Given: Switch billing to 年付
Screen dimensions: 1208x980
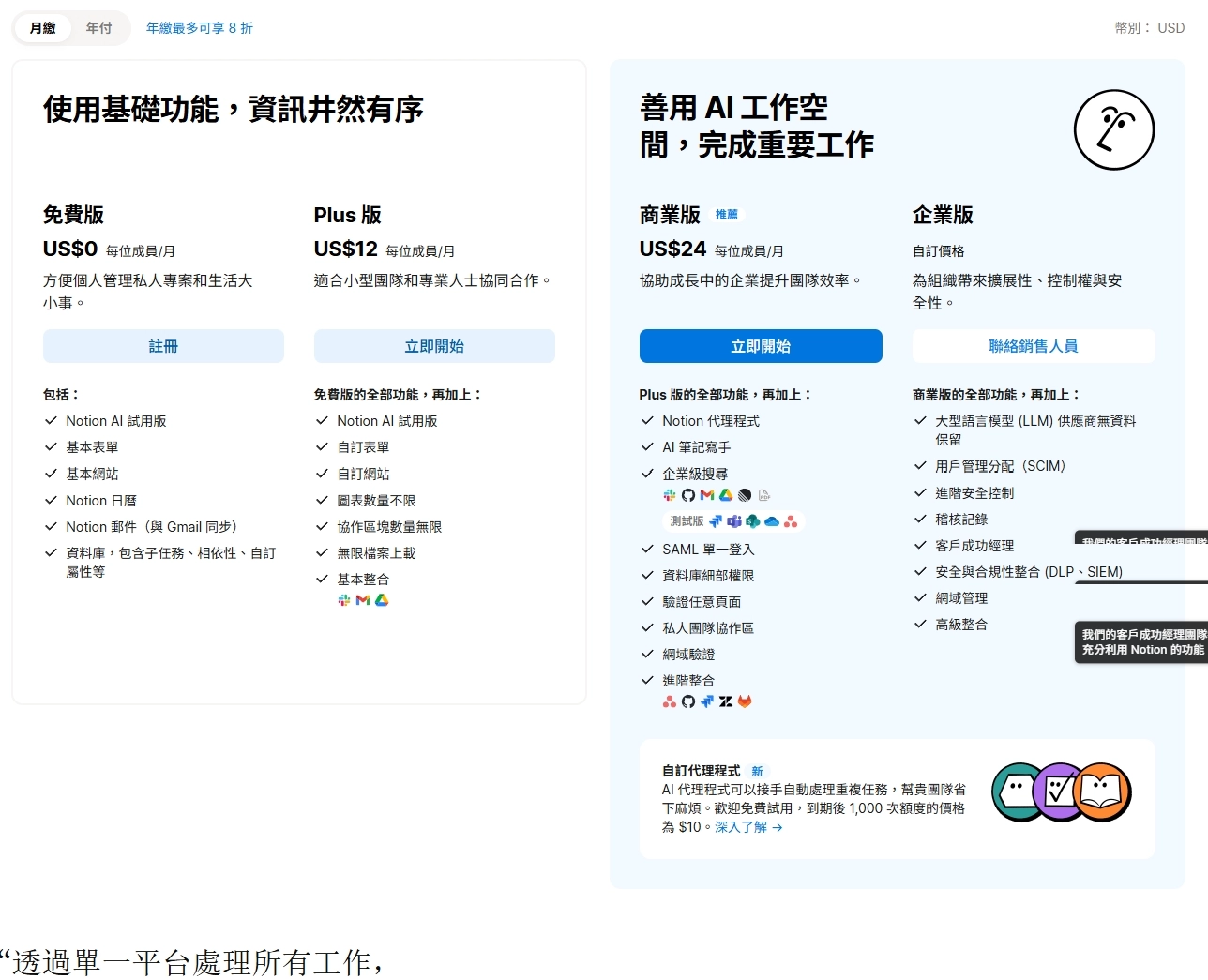Looking at the screenshot, I should (x=99, y=28).
